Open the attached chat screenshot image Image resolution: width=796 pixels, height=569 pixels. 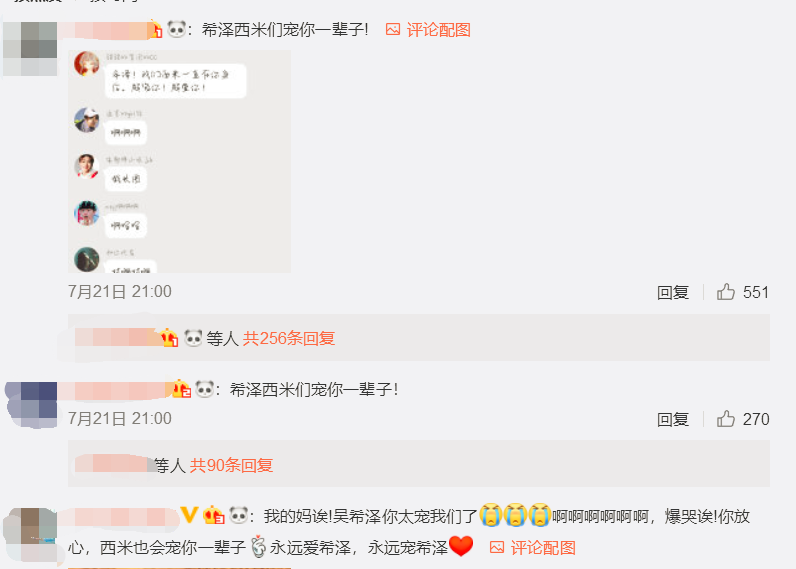(180, 161)
